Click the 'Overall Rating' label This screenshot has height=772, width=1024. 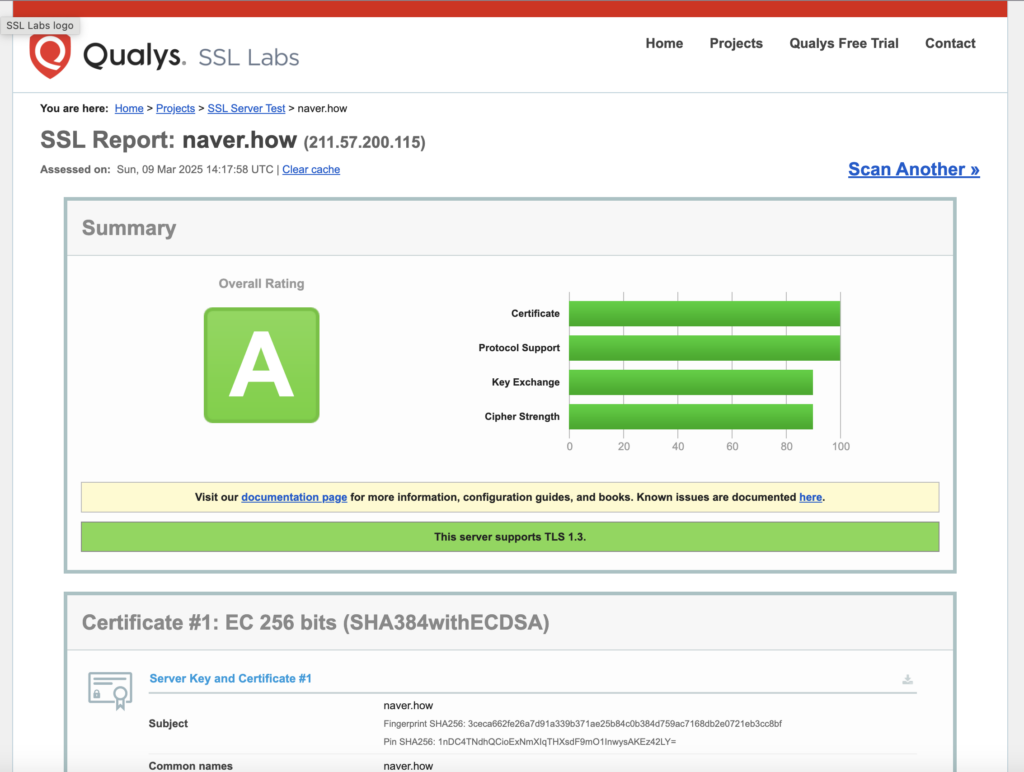[261, 283]
